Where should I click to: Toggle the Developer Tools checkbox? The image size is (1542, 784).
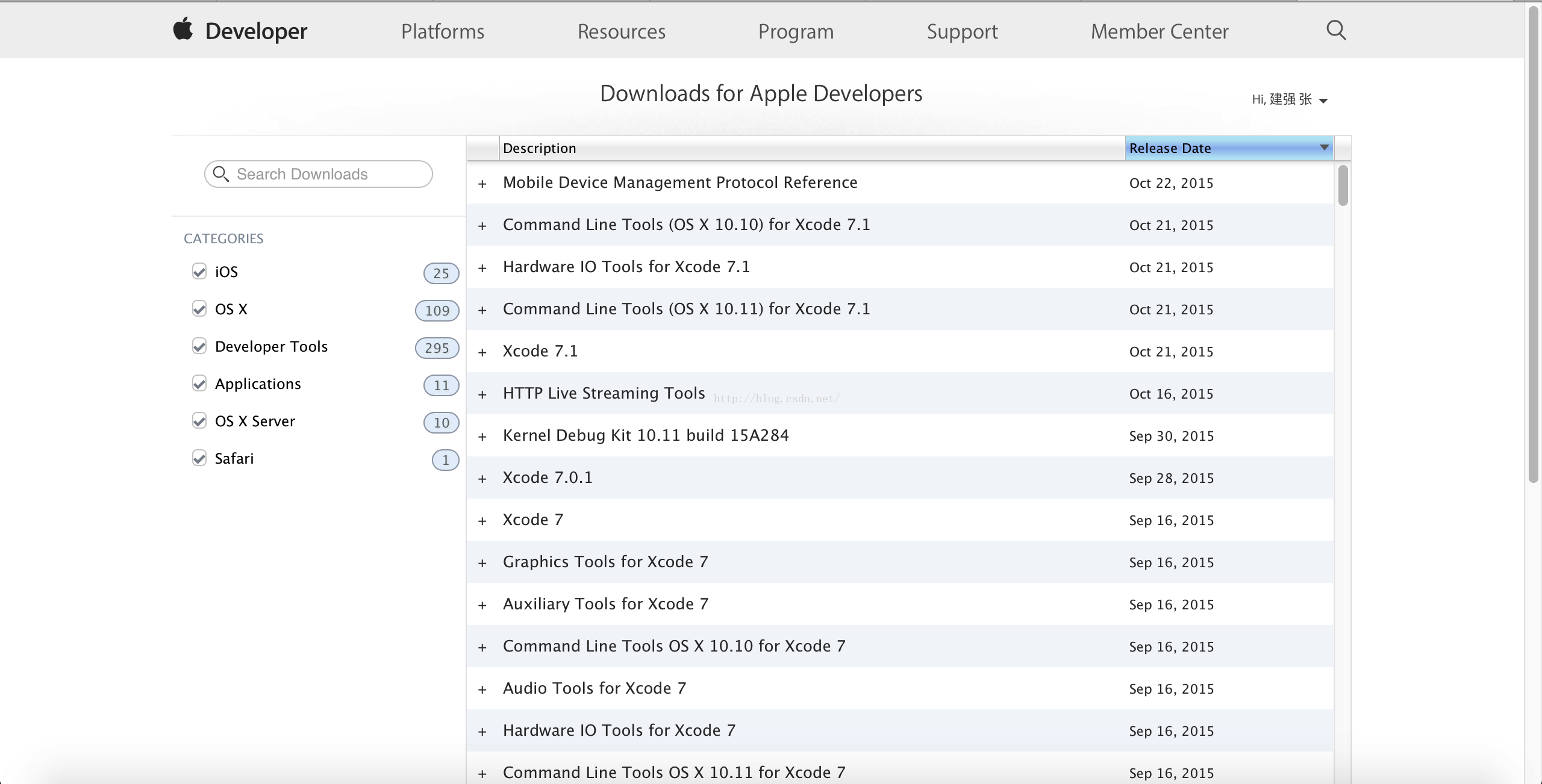click(199, 346)
